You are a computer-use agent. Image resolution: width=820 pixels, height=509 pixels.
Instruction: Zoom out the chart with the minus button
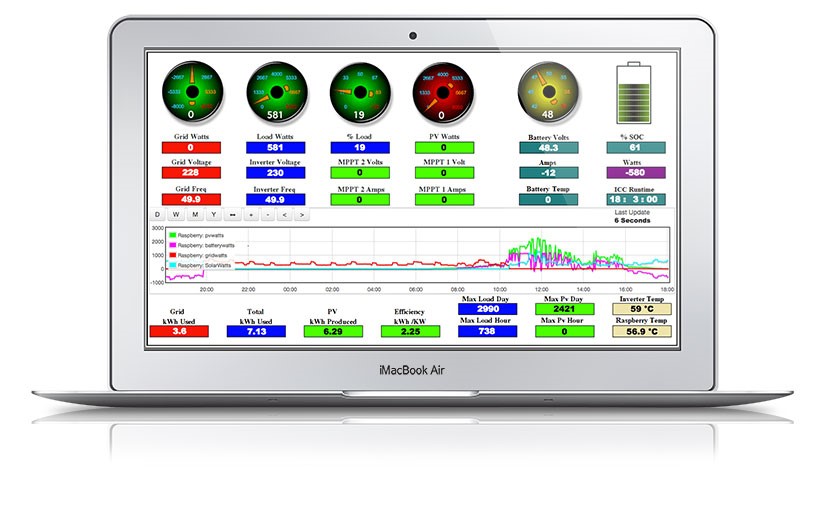[x=268, y=214]
